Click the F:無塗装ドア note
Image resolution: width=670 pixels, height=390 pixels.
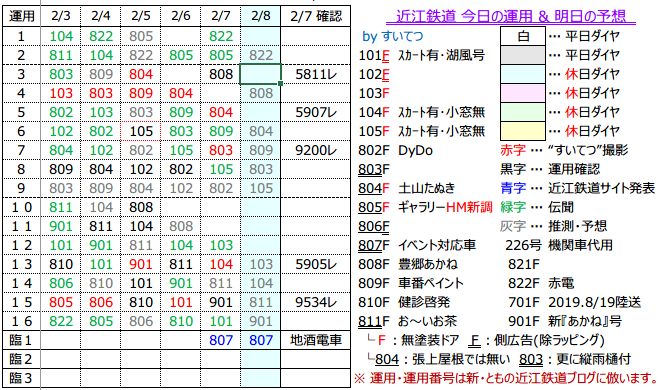tap(414, 340)
